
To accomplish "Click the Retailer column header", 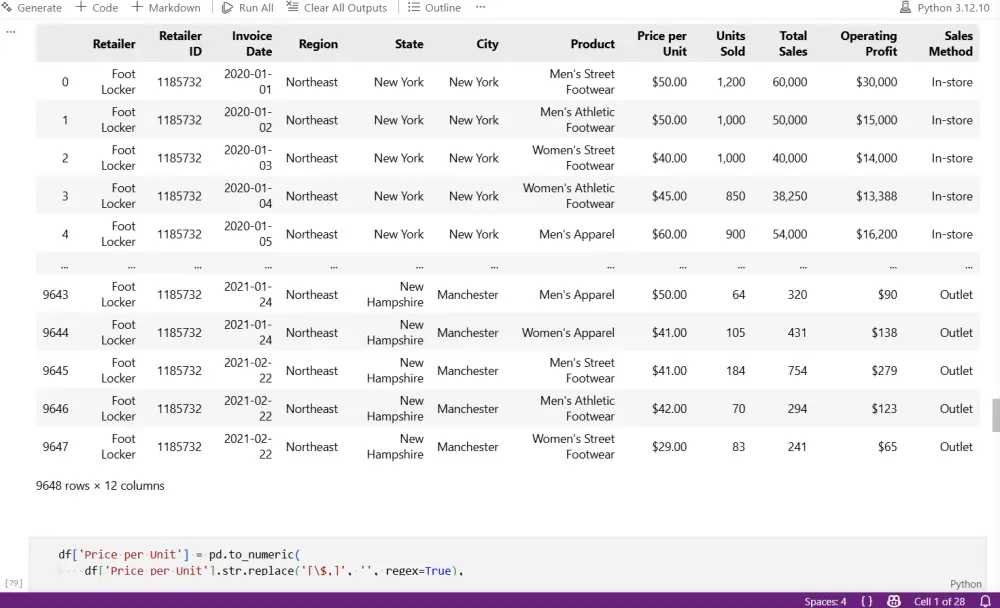I will 114,44.
